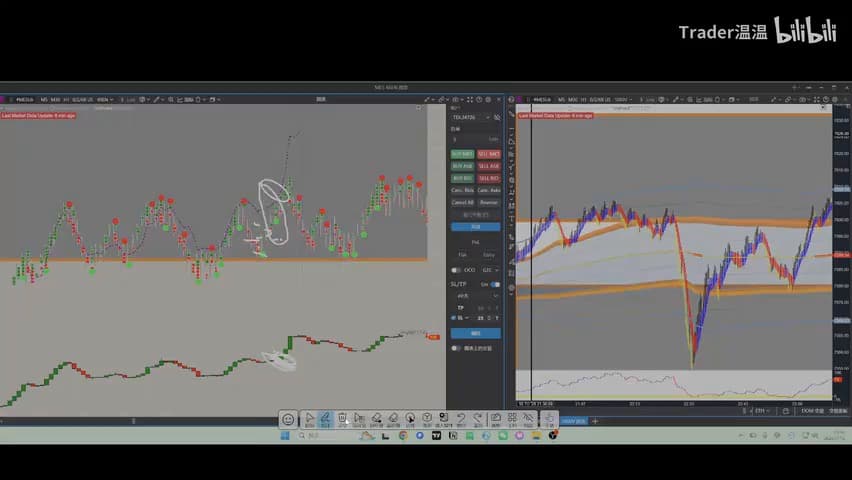852x480 pixels.
Task: Select the plain eraser tool in the annotation toolbar
Action: click(393, 419)
